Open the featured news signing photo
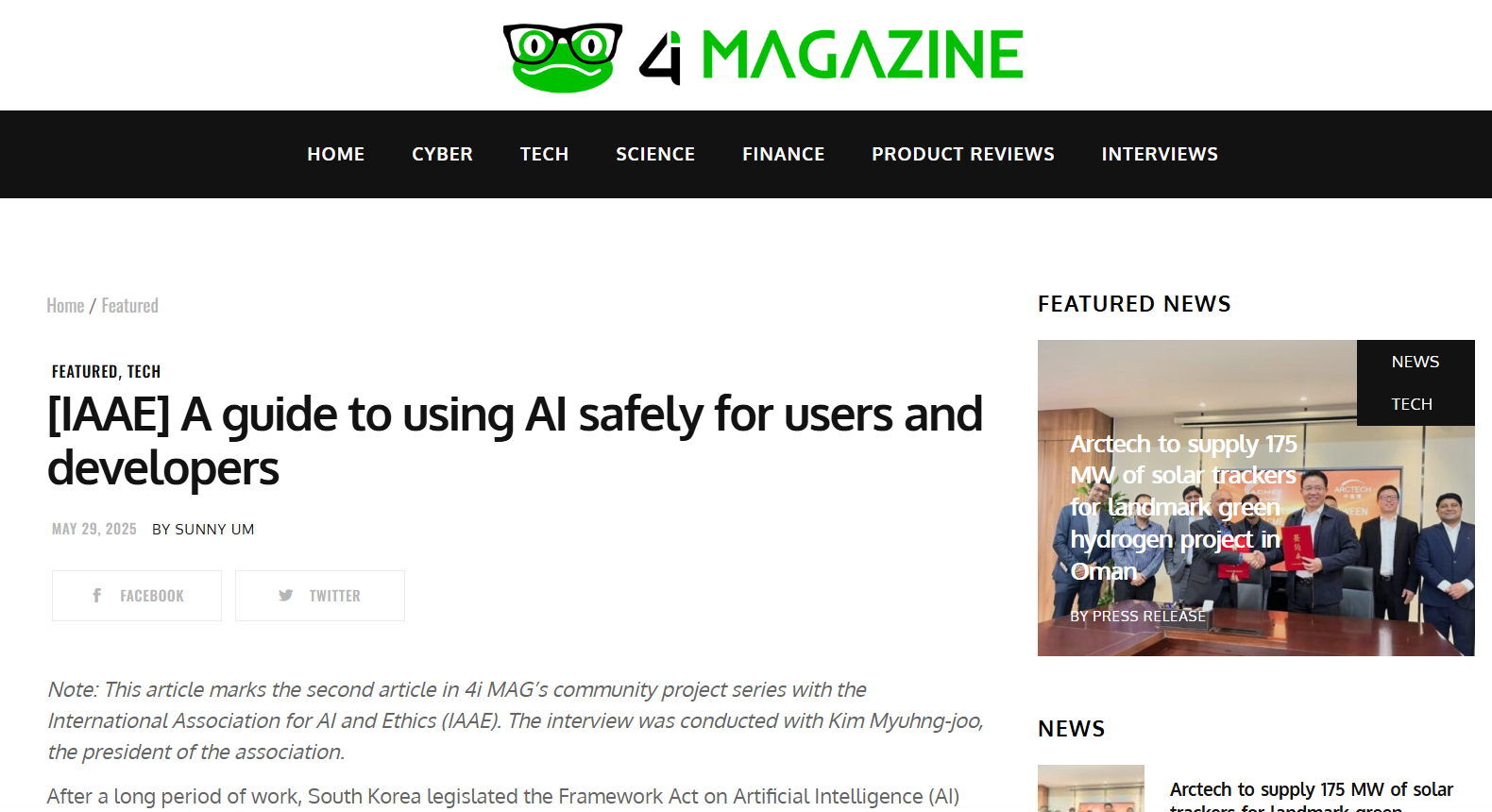Image resolution: width=1492 pixels, height=812 pixels. [1256, 498]
